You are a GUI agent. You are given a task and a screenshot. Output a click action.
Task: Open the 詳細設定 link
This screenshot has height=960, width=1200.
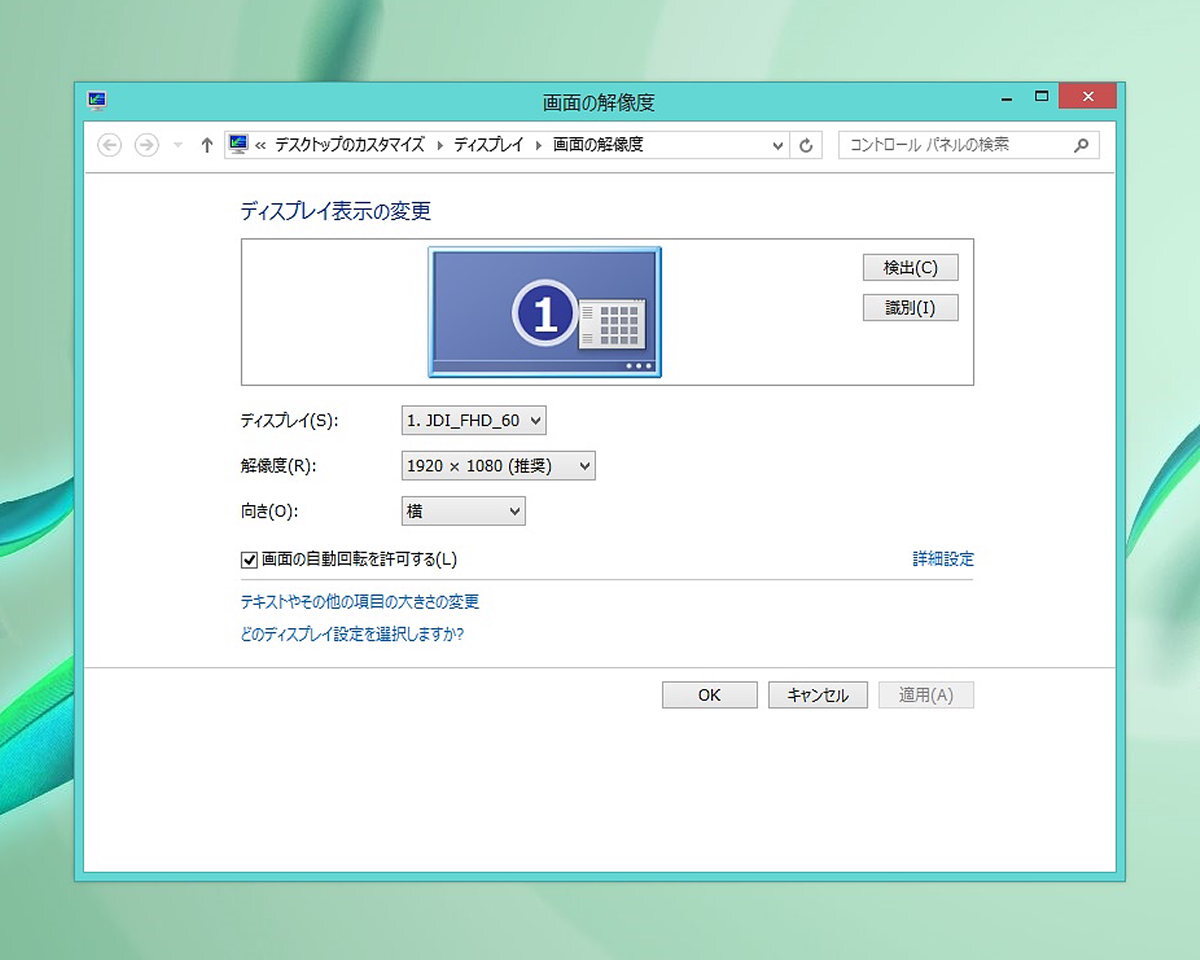click(x=943, y=559)
